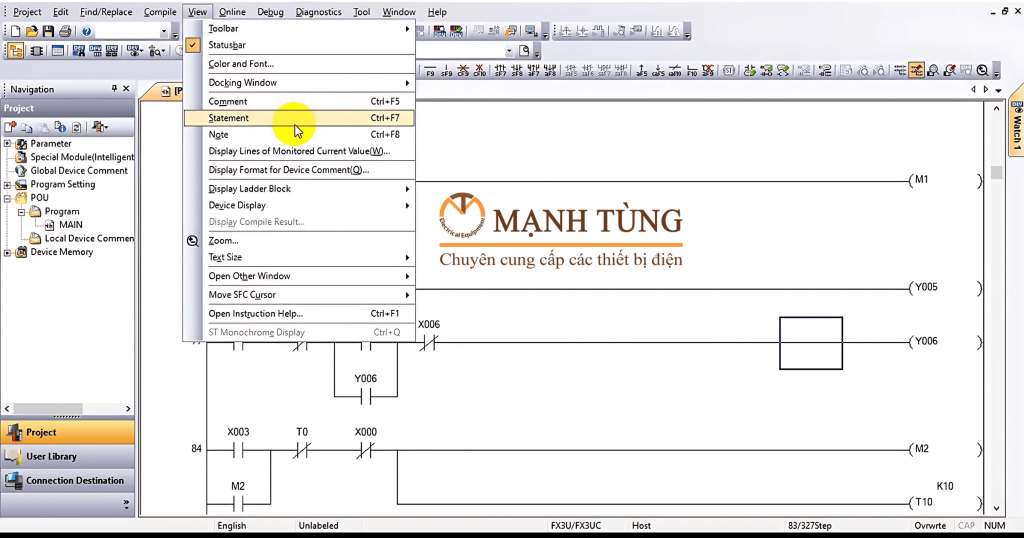
Task: Switch to Connection Destination pane
Action: 75,480
